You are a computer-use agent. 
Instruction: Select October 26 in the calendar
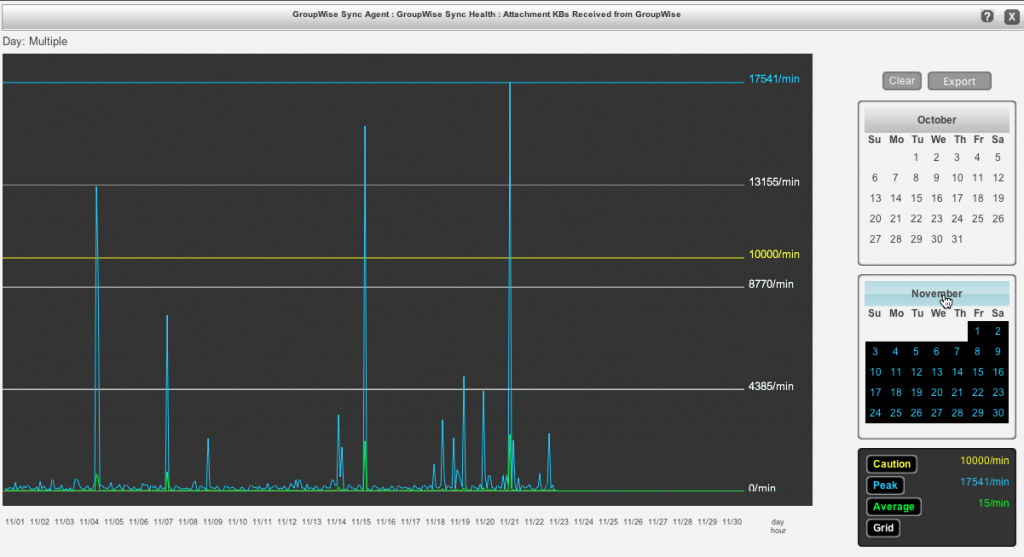pos(998,219)
